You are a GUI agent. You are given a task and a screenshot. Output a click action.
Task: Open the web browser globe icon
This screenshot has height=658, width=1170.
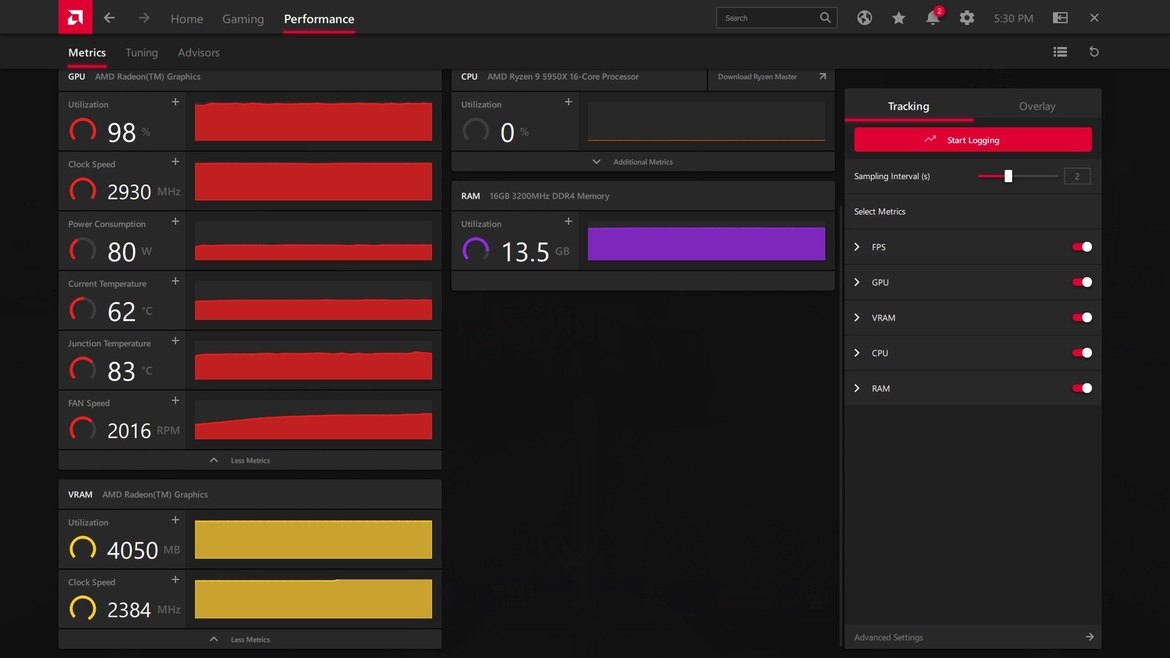(x=864, y=18)
